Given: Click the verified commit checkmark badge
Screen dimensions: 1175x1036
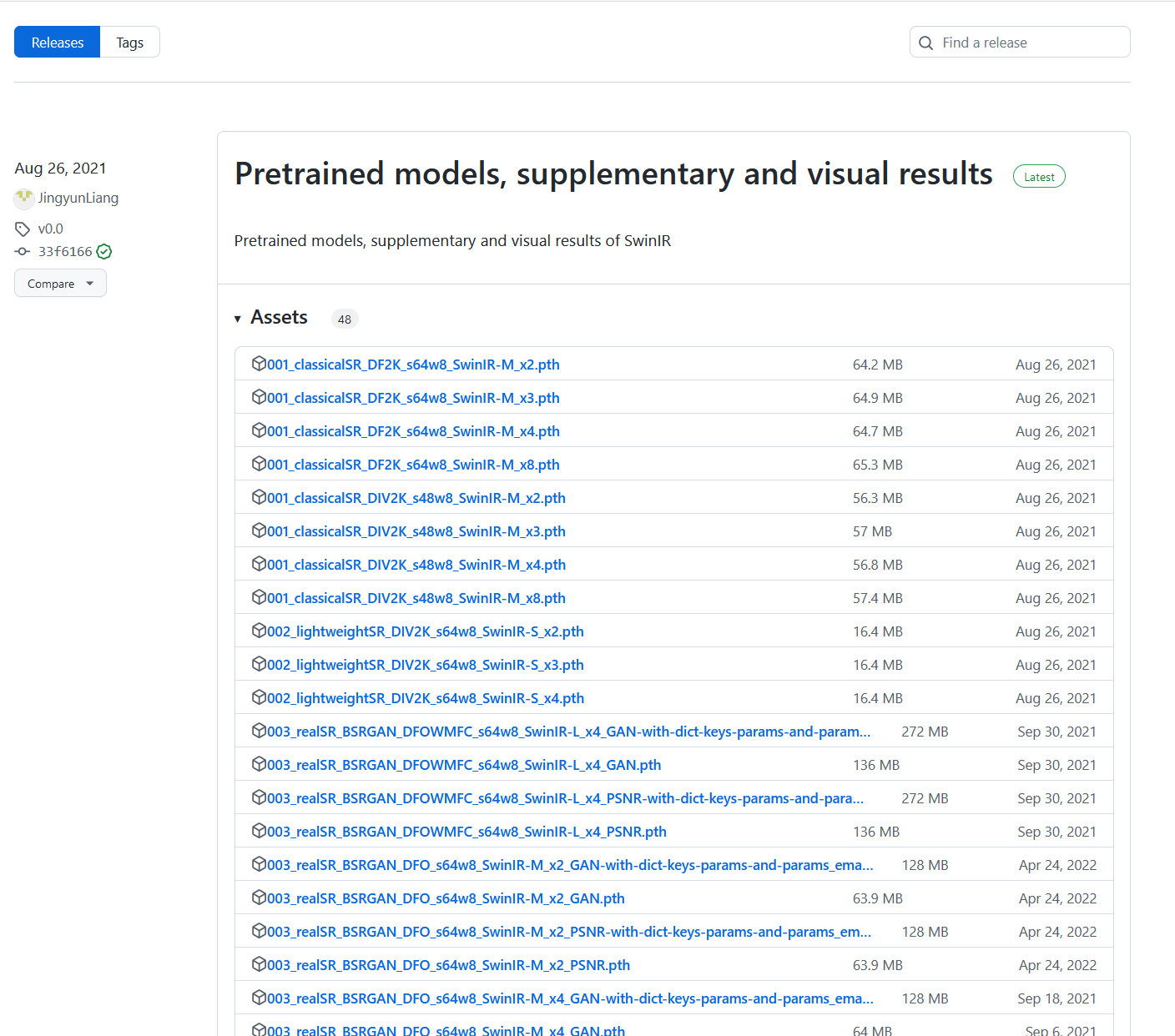Looking at the screenshot, I should click(x=104, y=251).
